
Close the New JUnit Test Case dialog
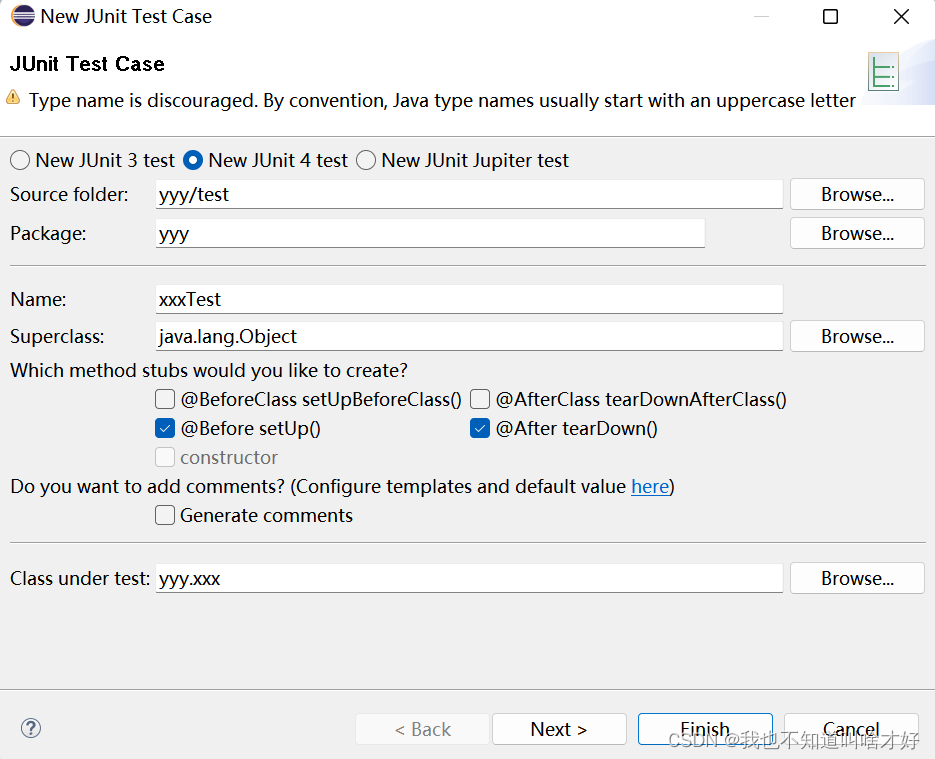coord(902,16)
